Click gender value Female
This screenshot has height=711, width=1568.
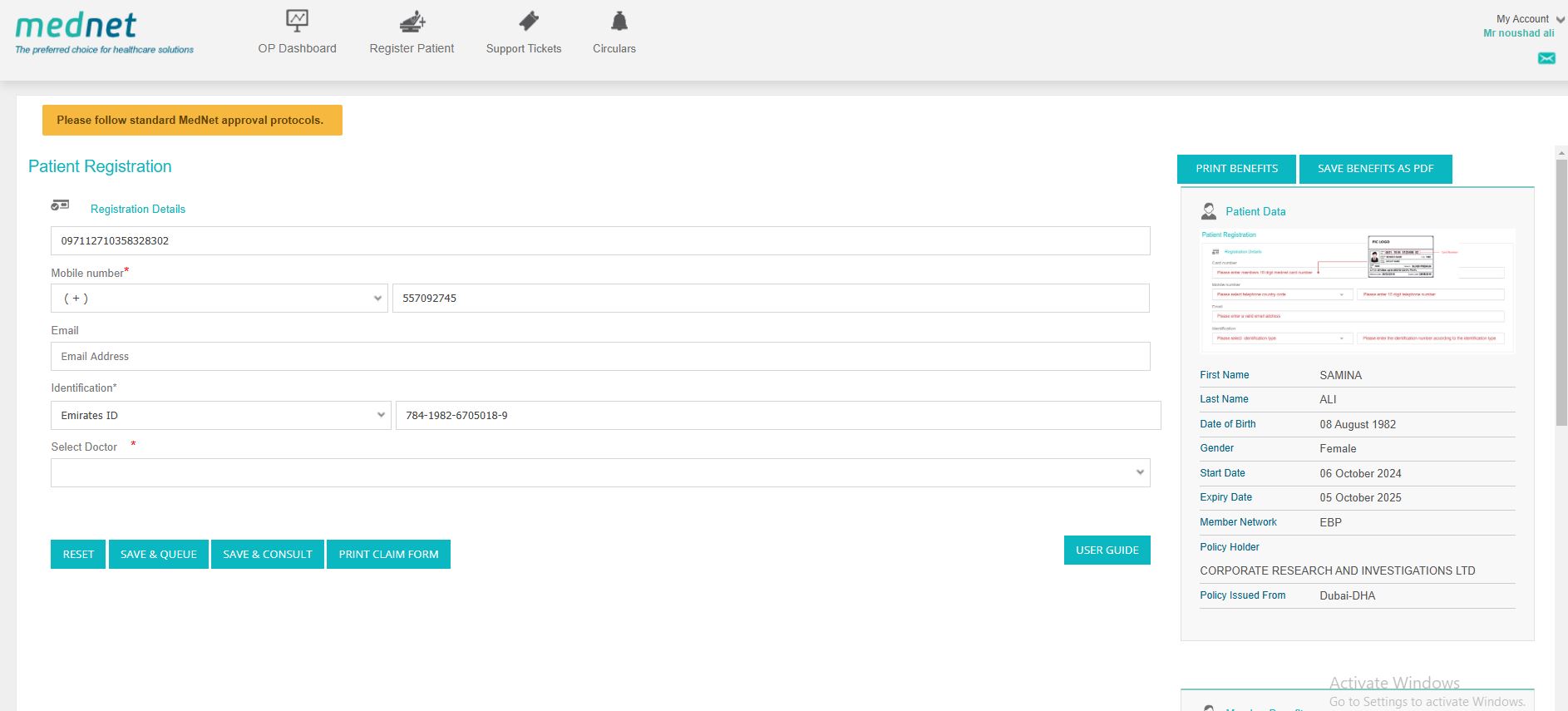(1338, 448)
